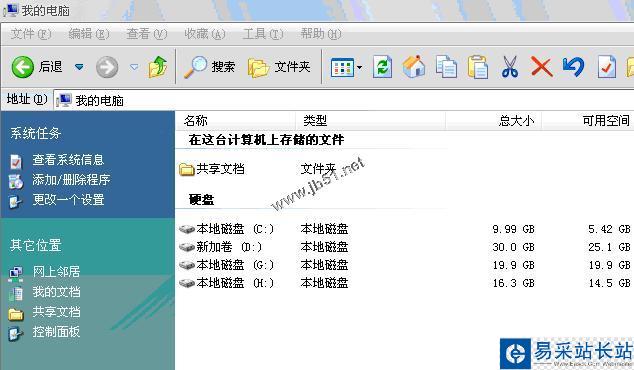Click 添加/删除程序 task link
The height and width of the screenshot is (370, 634).
(x=71, y=180)
